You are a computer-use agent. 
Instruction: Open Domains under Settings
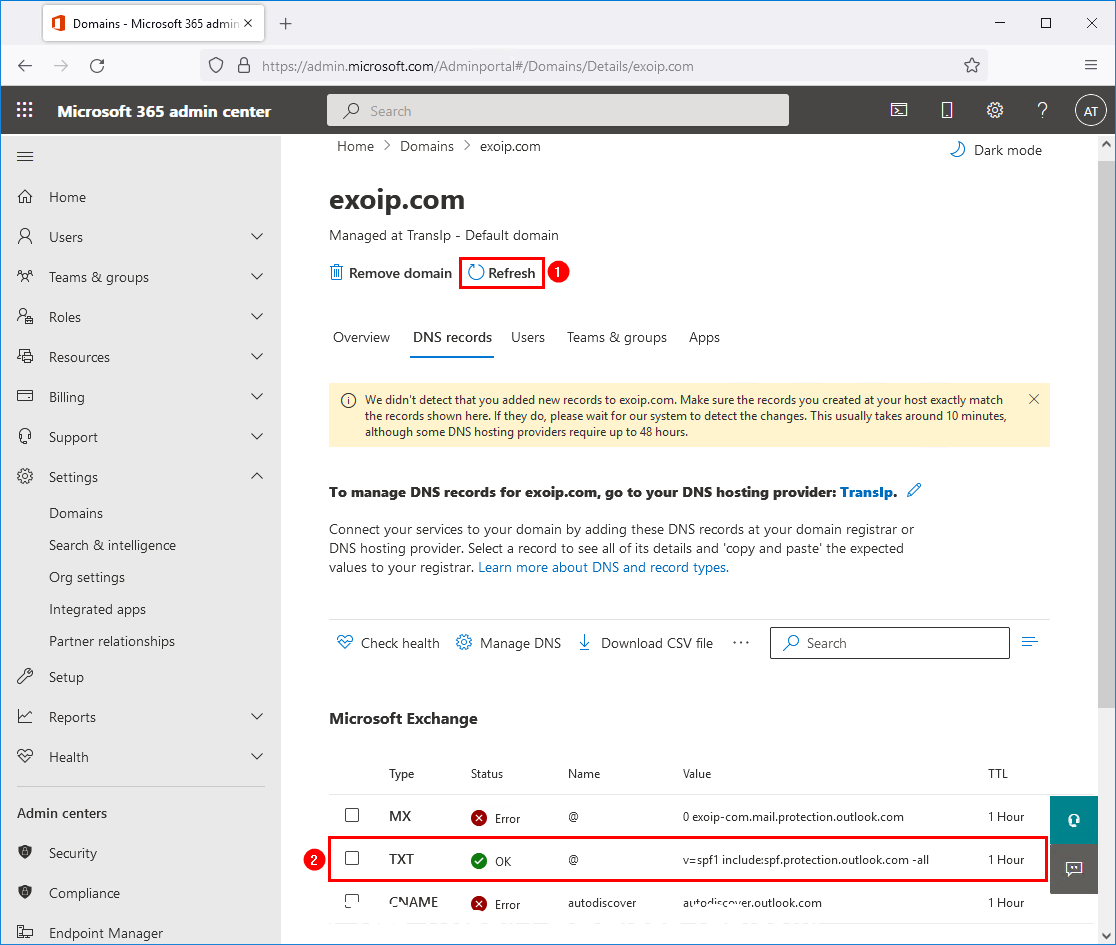[76, 513]
